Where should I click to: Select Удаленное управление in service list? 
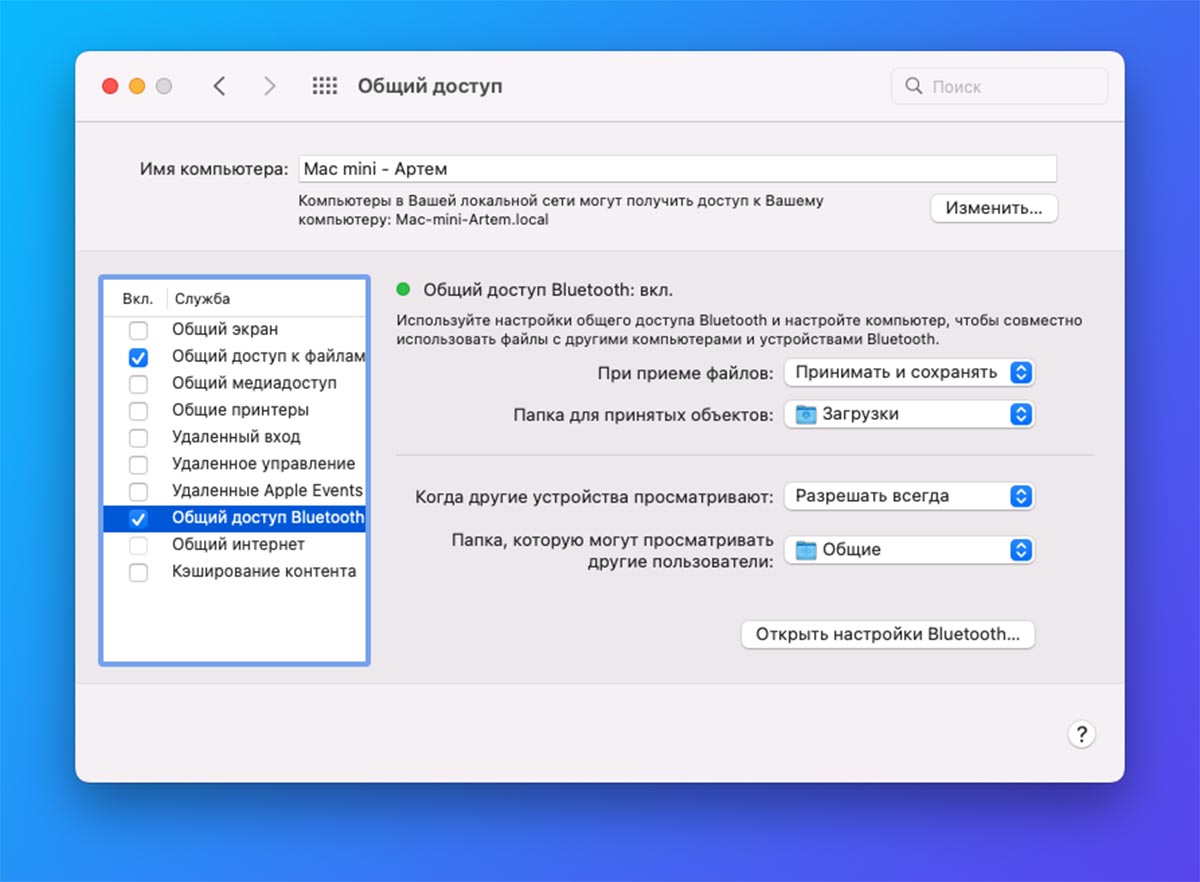(263, 464)
